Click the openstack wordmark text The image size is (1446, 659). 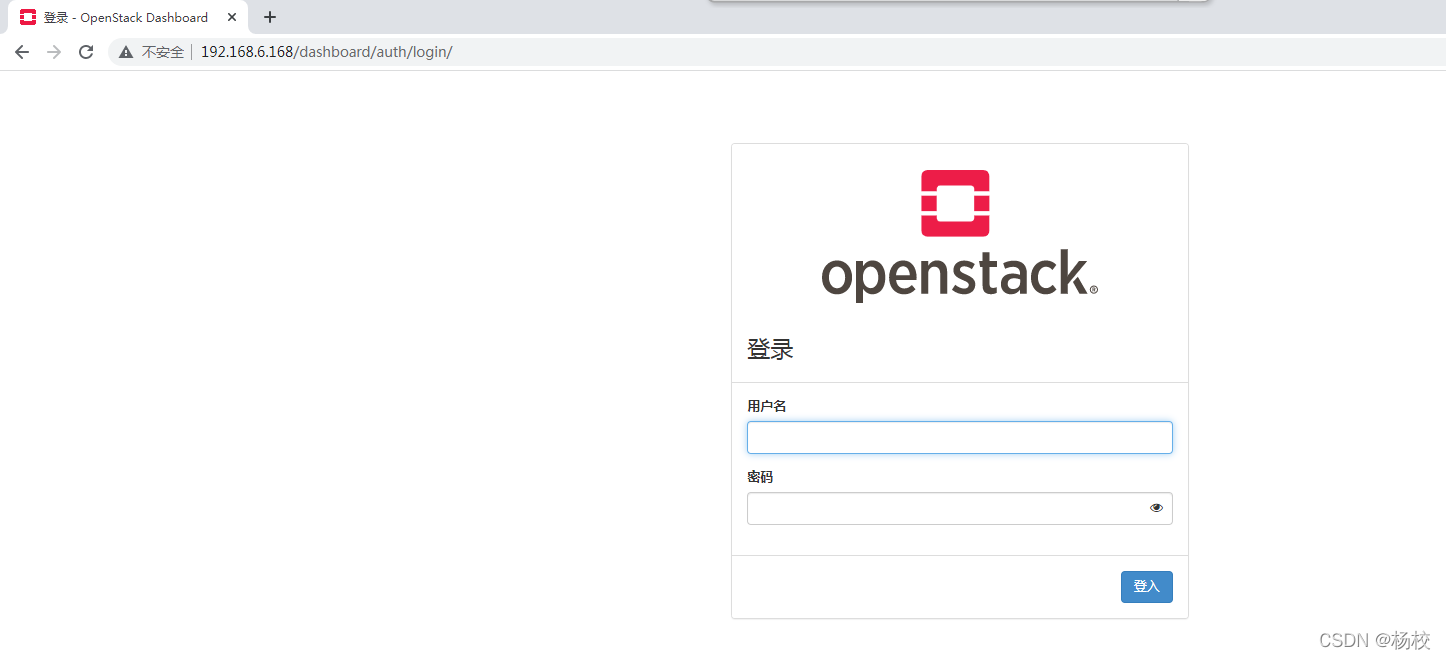coord(959,275)
